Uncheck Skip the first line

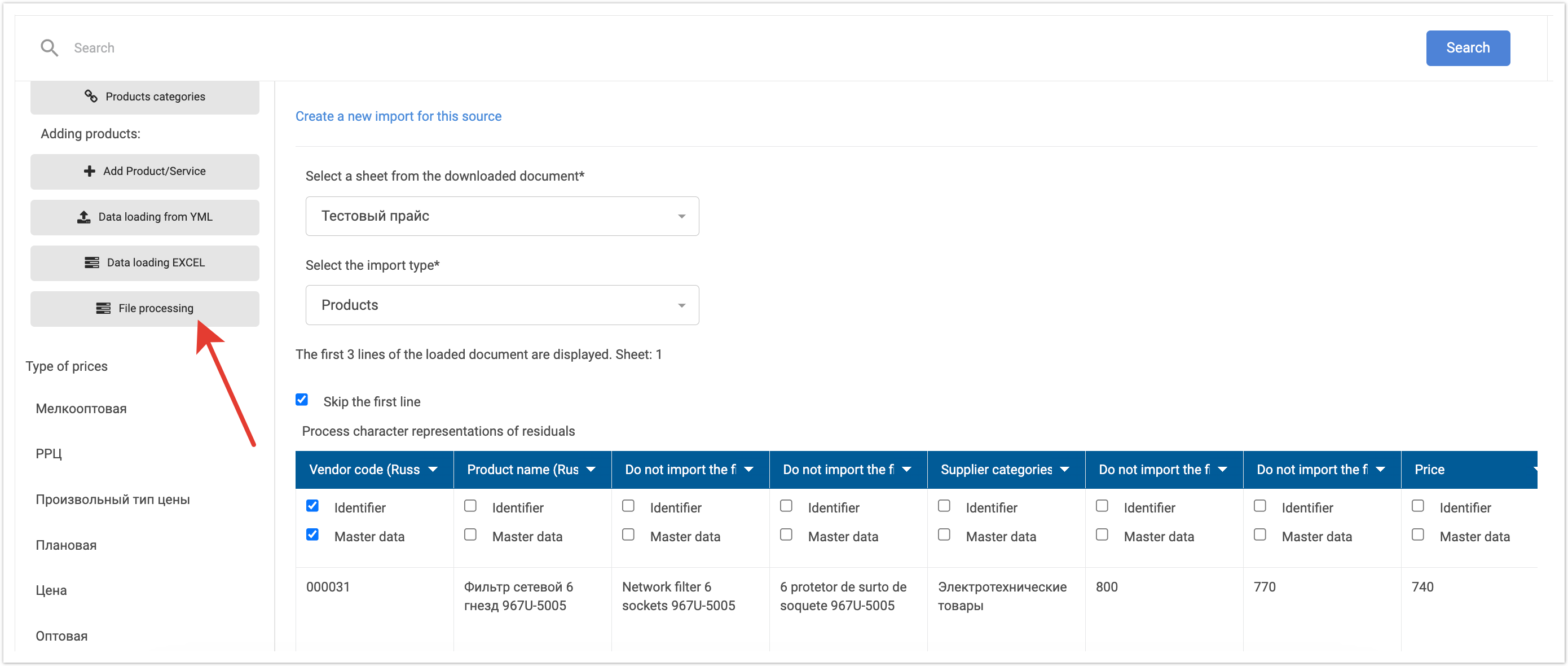(x=302, y=400)
